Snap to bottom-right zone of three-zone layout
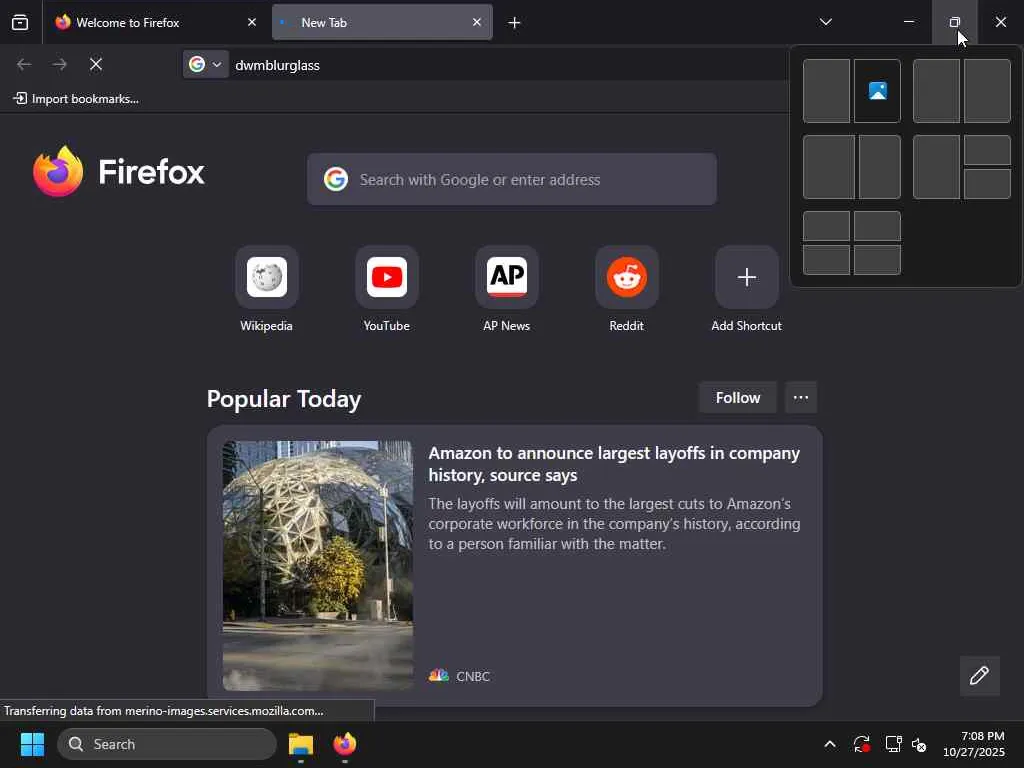Viewport: 1024px width, 768px height. pos(987,184)
